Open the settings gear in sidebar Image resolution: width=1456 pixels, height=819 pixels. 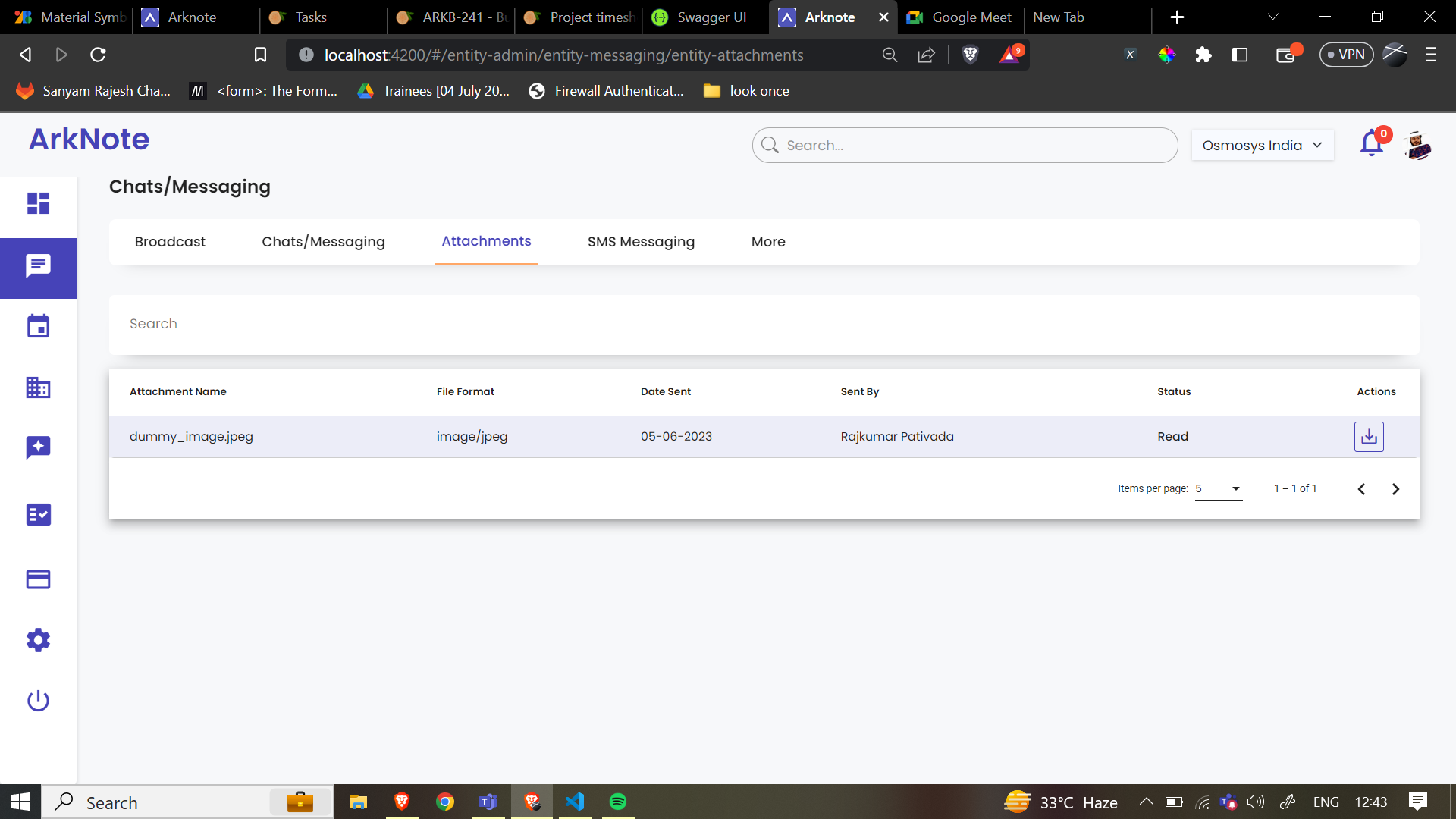tap(38, 640)
